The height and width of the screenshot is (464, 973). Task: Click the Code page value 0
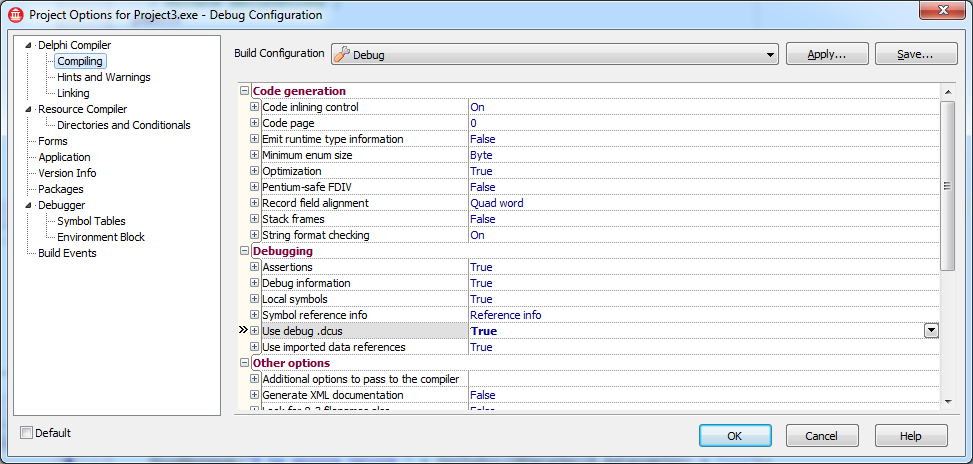point(473,123)
